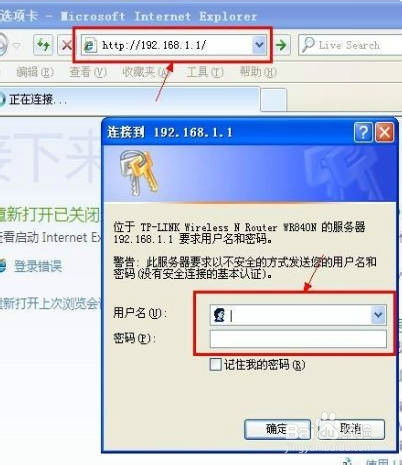Select the 正在连接 browser tab
This screenshot has width=402, height=465.
pos(128,99)
